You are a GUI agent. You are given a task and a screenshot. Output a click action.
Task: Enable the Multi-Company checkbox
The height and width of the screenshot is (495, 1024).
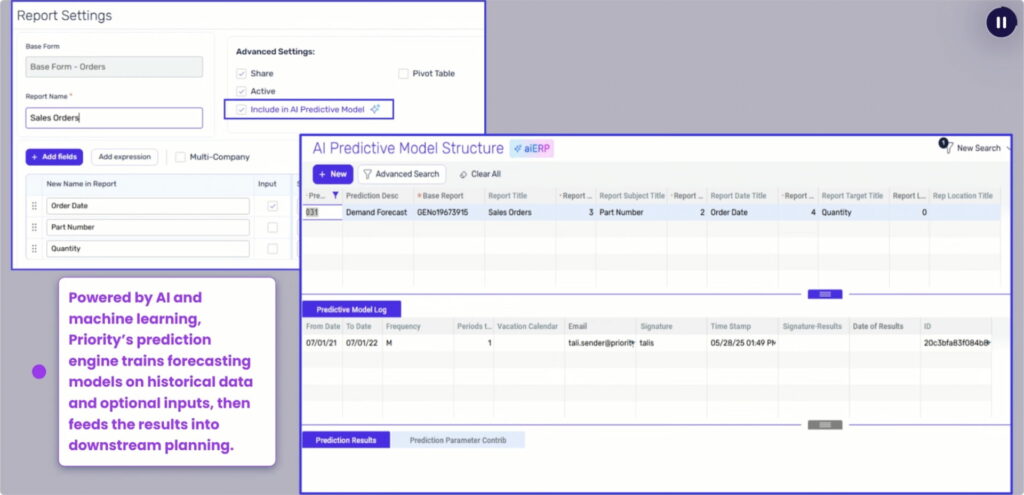[180, 157]
